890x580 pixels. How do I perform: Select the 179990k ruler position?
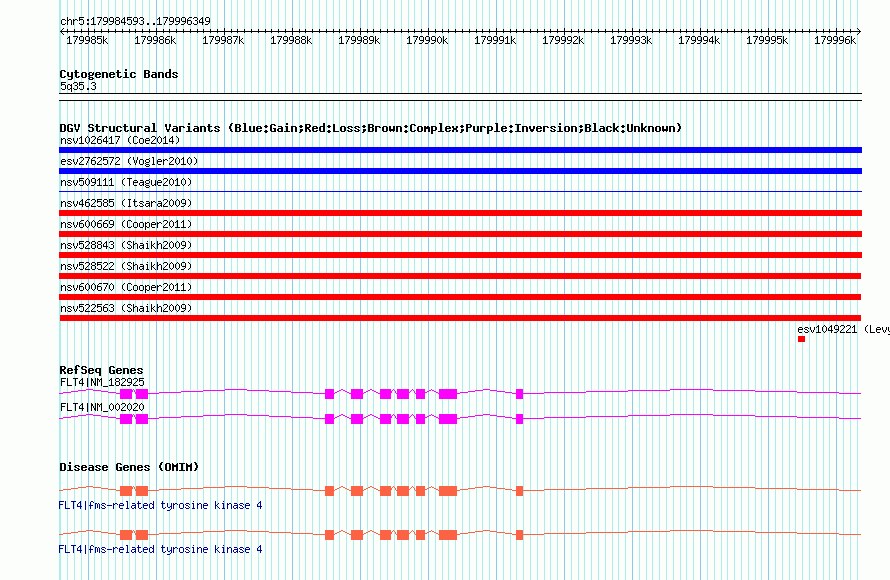pos(427,40)
